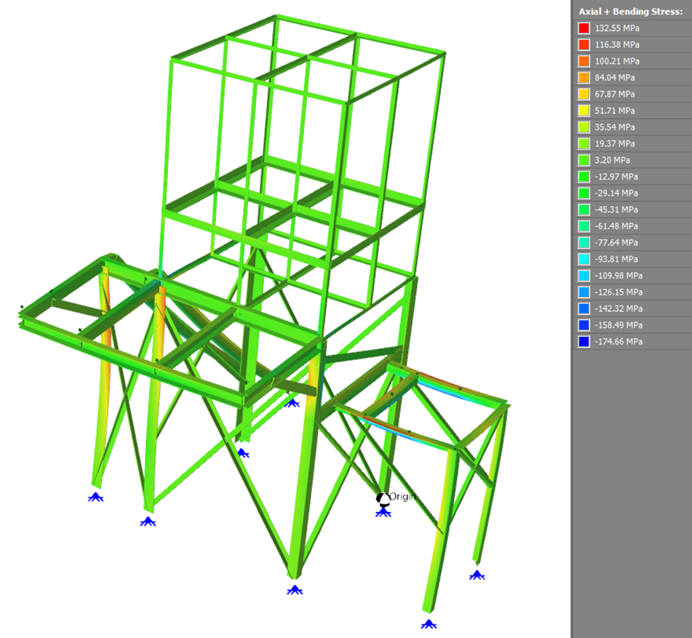Screen dimensions: 692x638
Task: Click the orange 100.21 MPa legend swatch
Action: click(x=584, y=61)
